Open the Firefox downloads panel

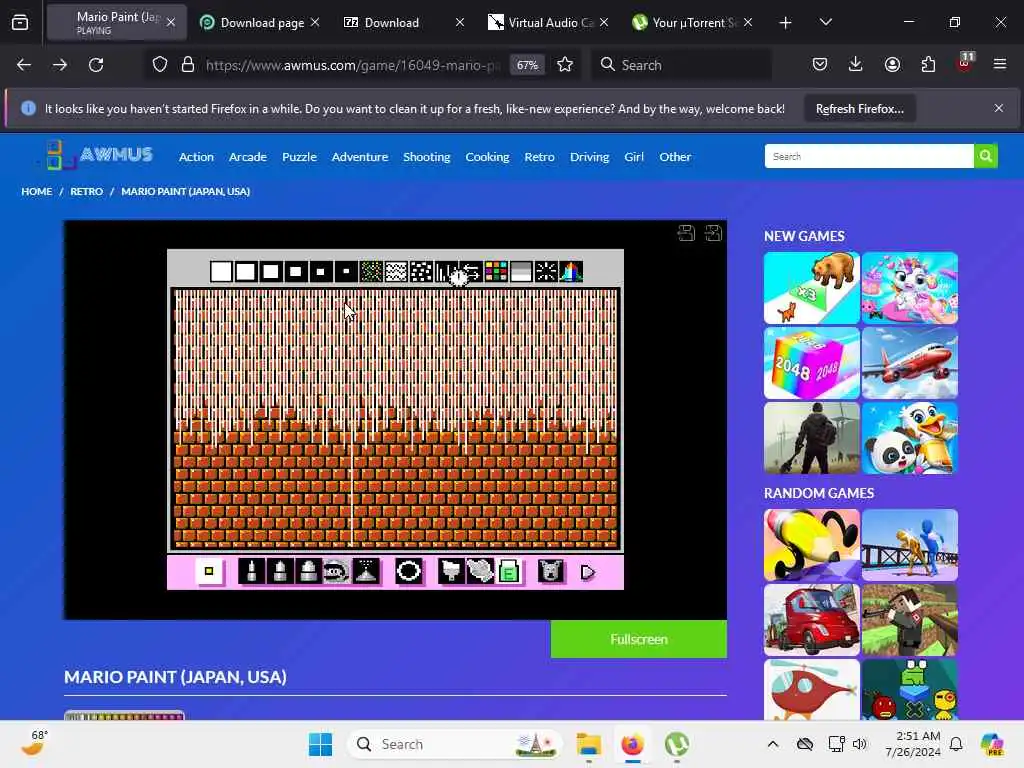click(856, 64)
